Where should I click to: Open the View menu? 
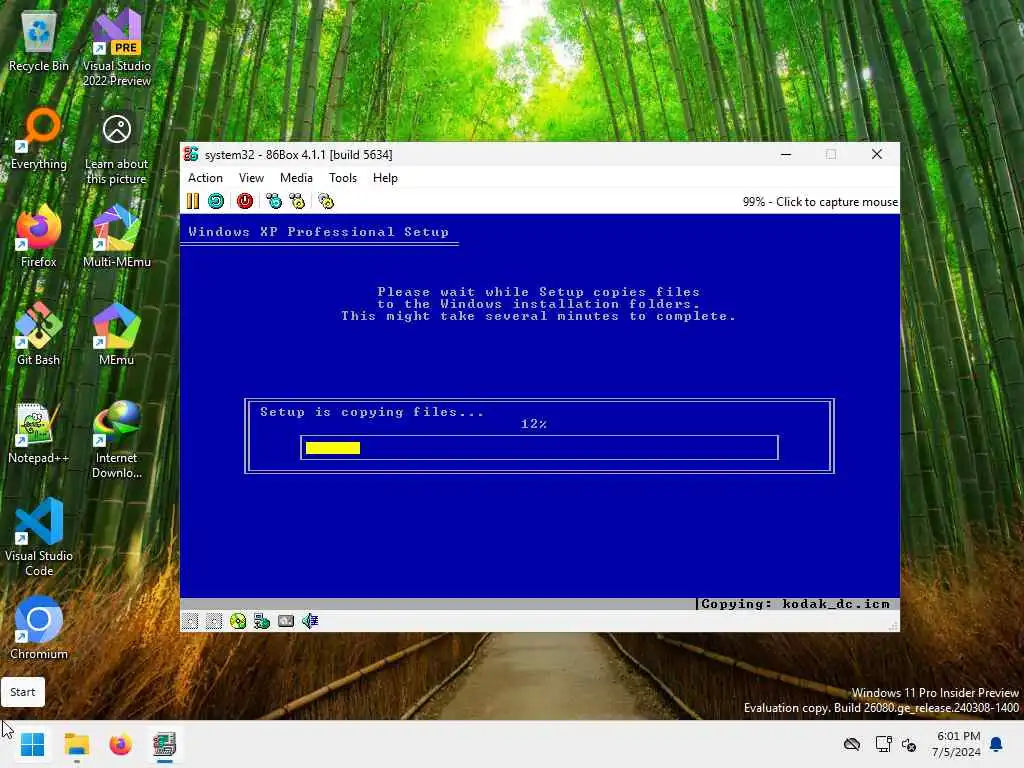251,178
